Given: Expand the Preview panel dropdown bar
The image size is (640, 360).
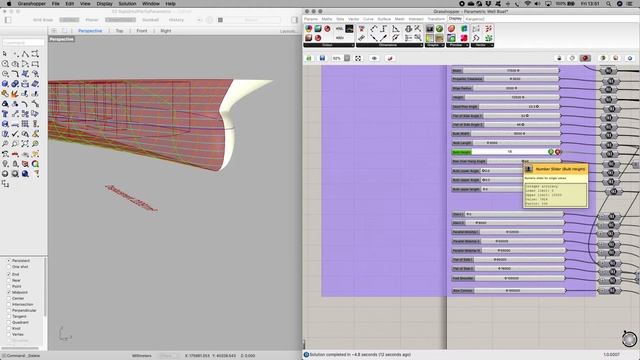Looking at the screenshot, I should coord(458,45).
